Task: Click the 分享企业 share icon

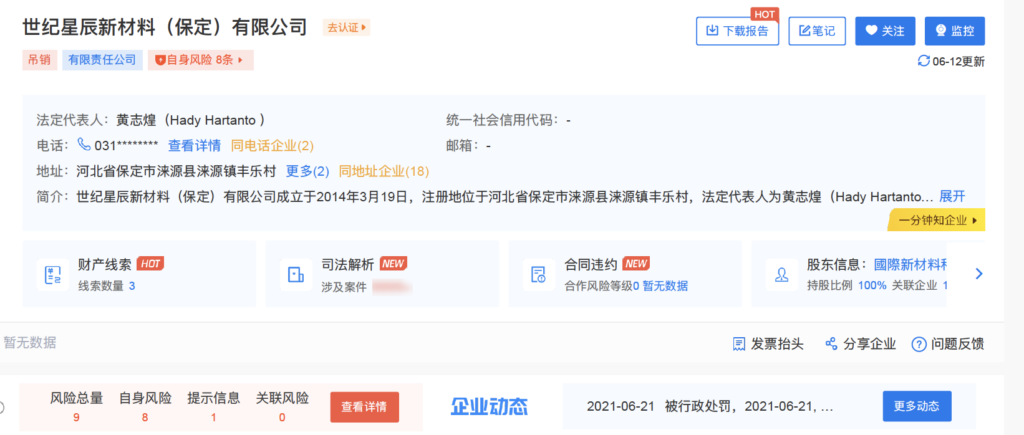Action: pyautogui.click(x=831, y=344)
